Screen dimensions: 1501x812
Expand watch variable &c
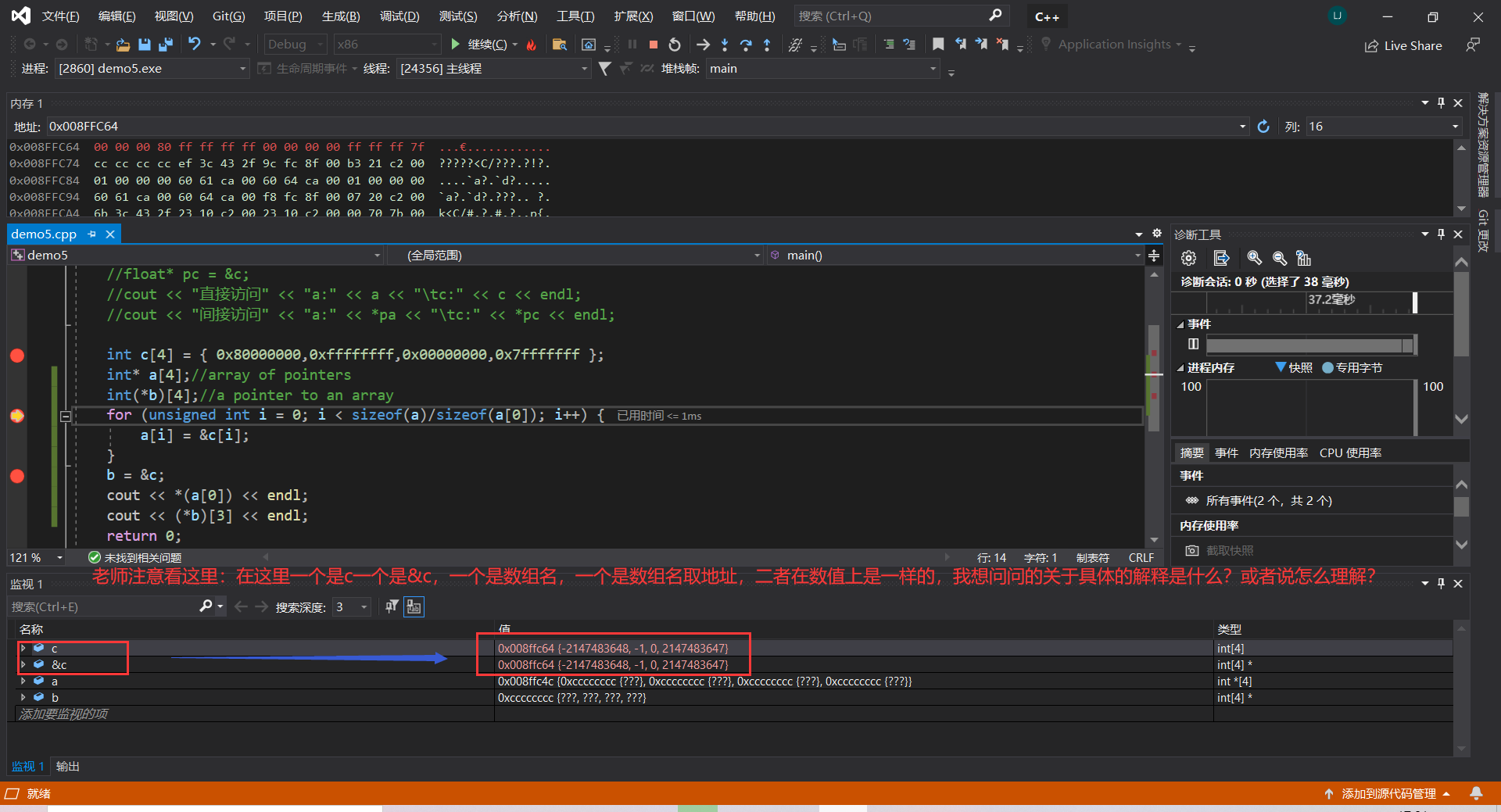click(23, 664)
